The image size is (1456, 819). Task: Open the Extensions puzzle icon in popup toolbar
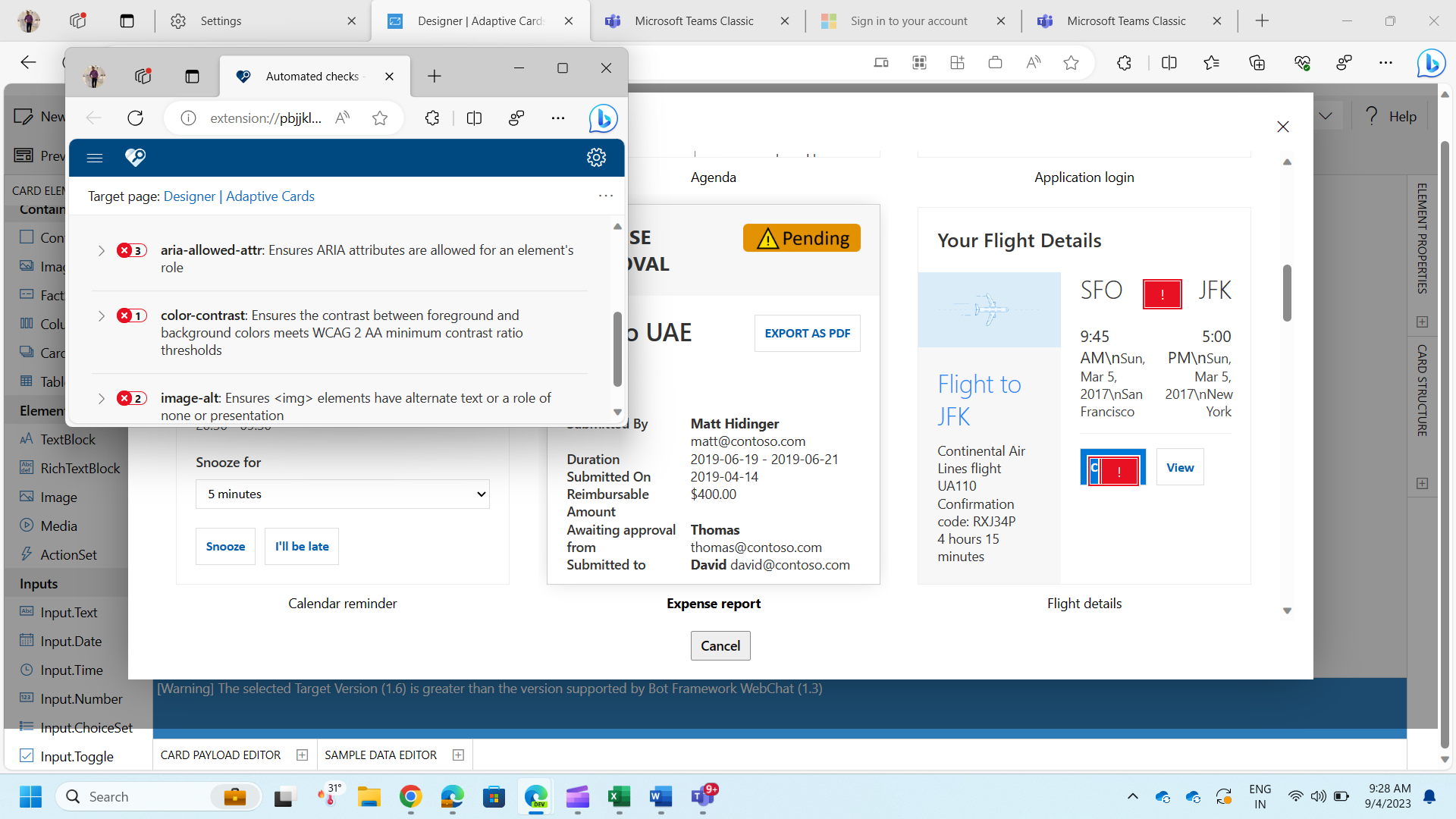(x=432, y=118)
